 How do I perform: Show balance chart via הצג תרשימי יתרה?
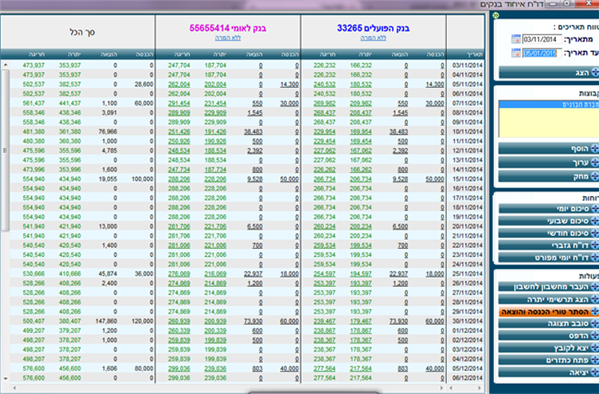click(549, 299)
